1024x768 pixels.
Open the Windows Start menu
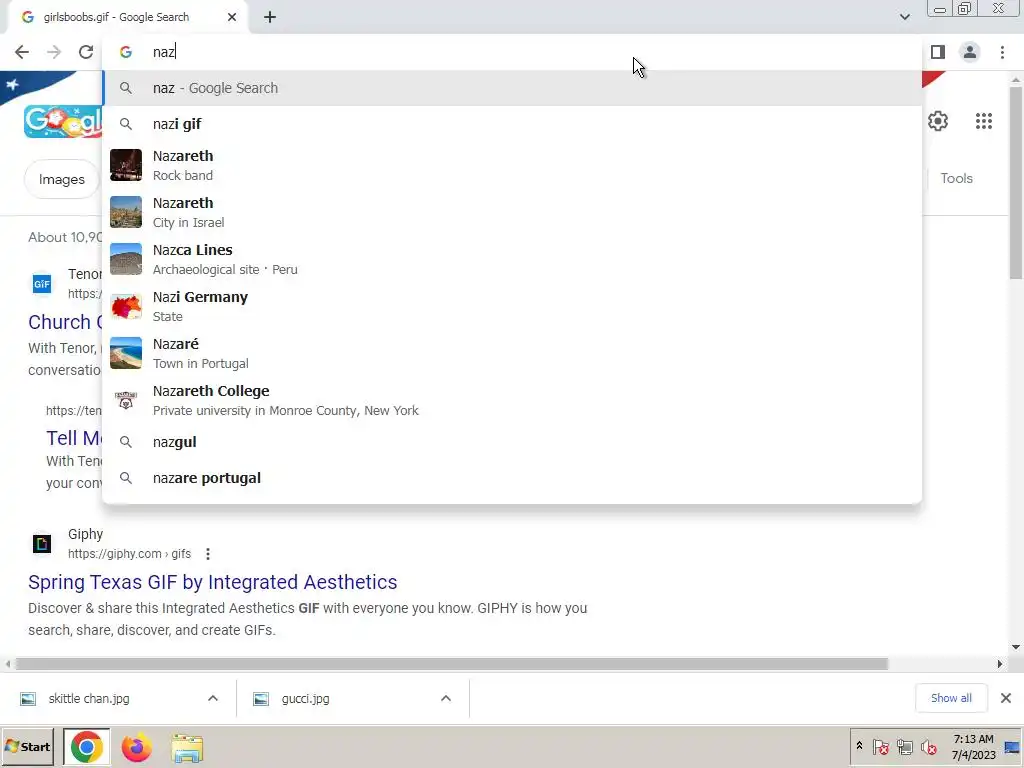27,747
